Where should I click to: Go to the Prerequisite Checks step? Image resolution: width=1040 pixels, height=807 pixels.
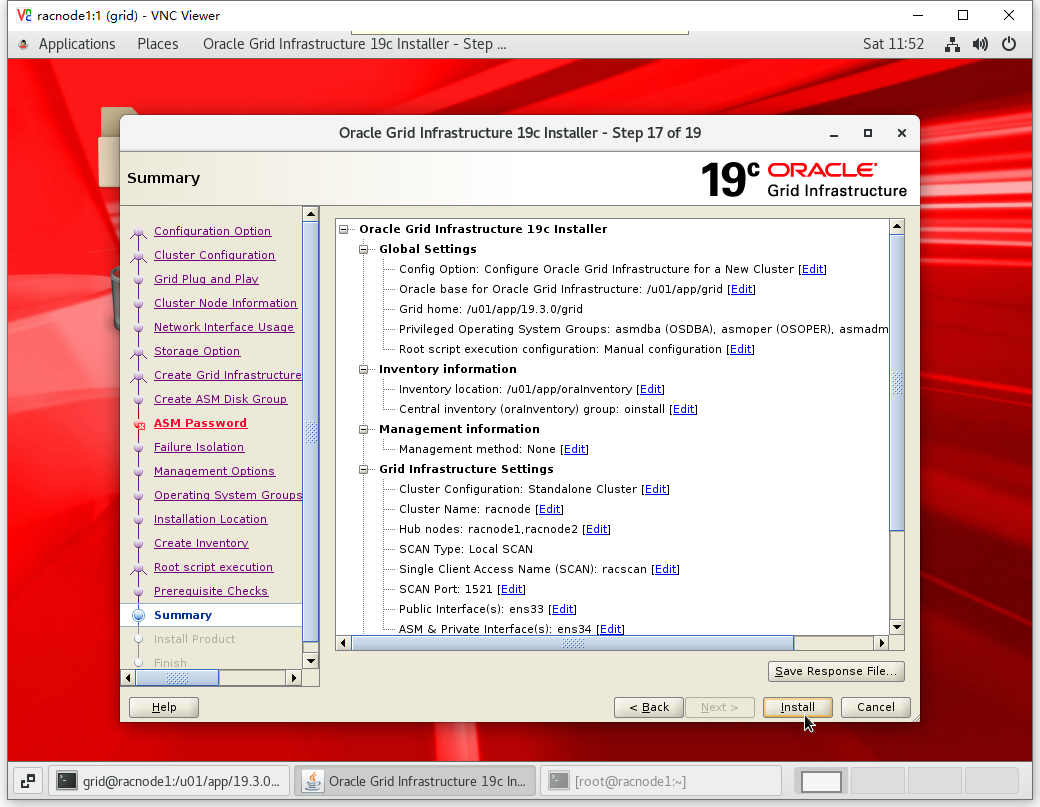pyautogui.click(x=211, y=591)
